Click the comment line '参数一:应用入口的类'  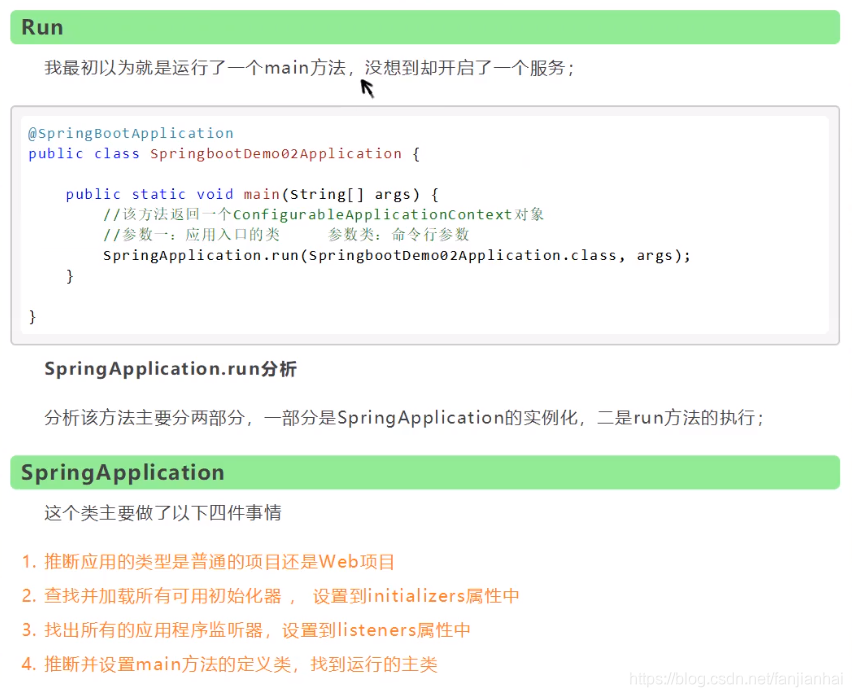tap(286, 235)
